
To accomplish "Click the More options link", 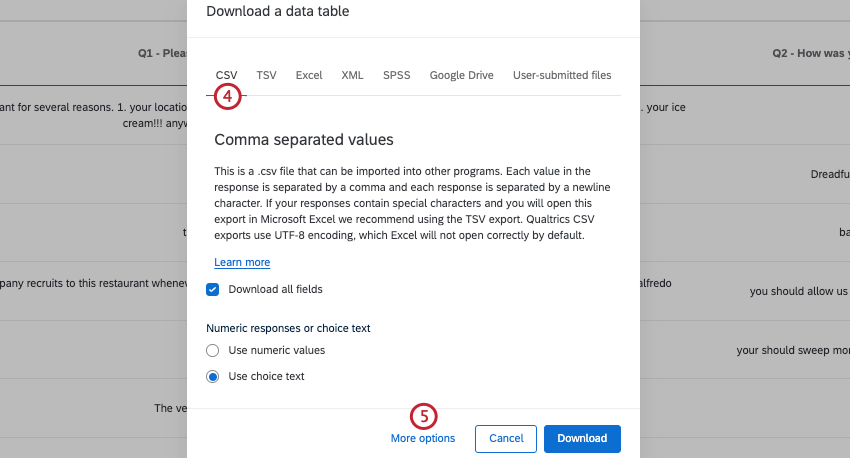I will pos(422,438).
